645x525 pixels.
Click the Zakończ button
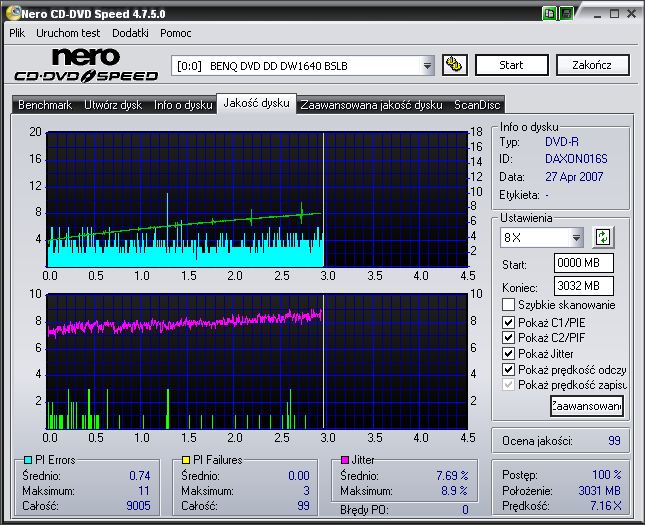pyautogui.click(x=592, y=65)
